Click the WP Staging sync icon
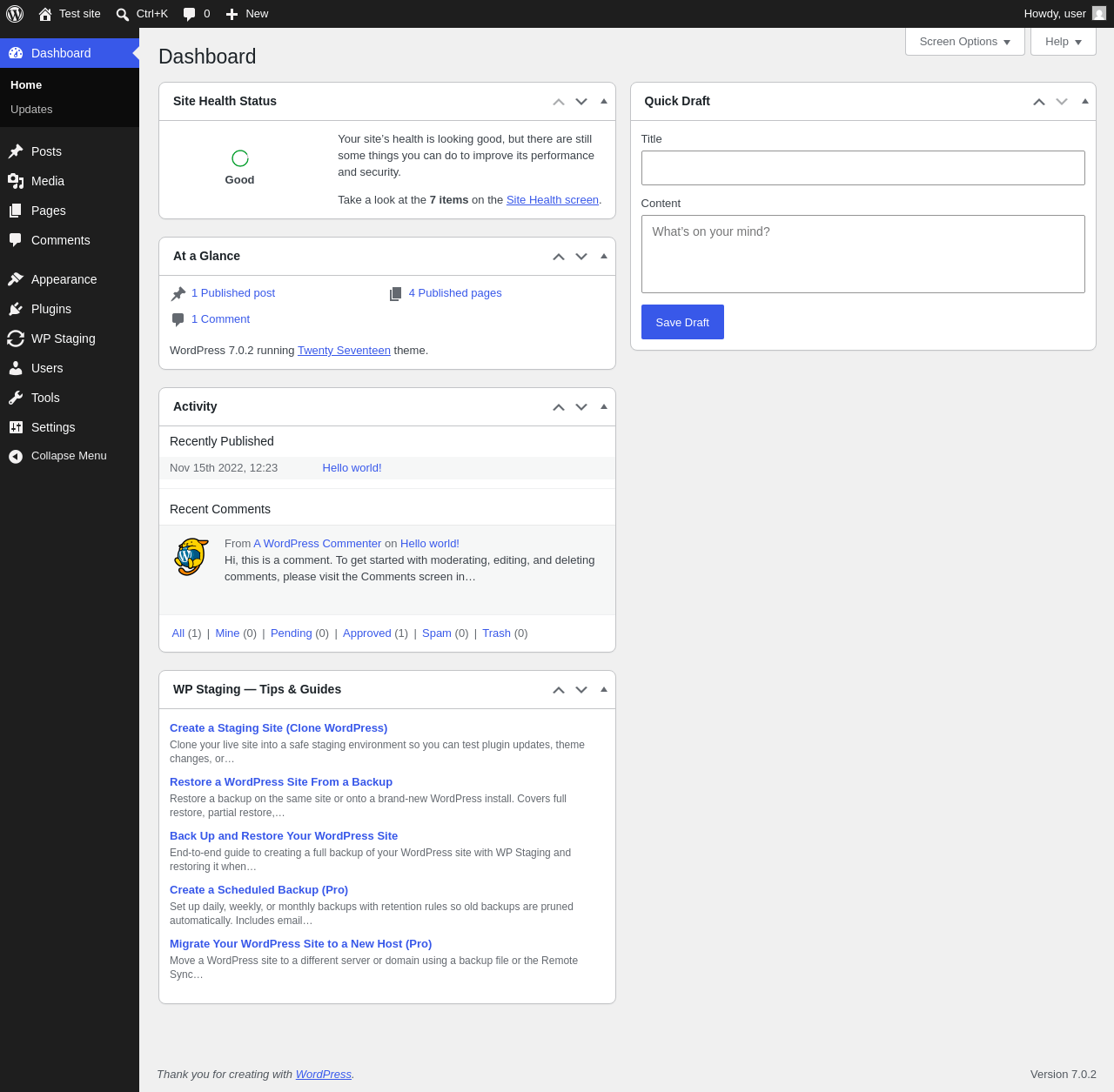 (16, 338)
